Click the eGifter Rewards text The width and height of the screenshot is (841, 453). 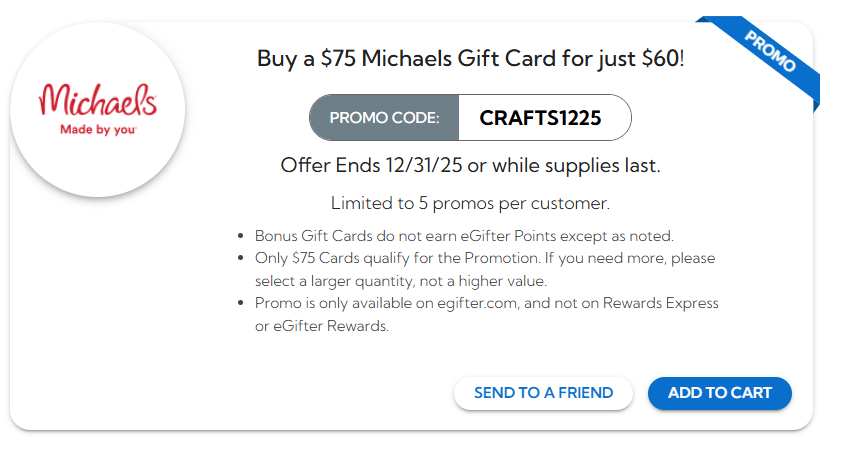330,326
